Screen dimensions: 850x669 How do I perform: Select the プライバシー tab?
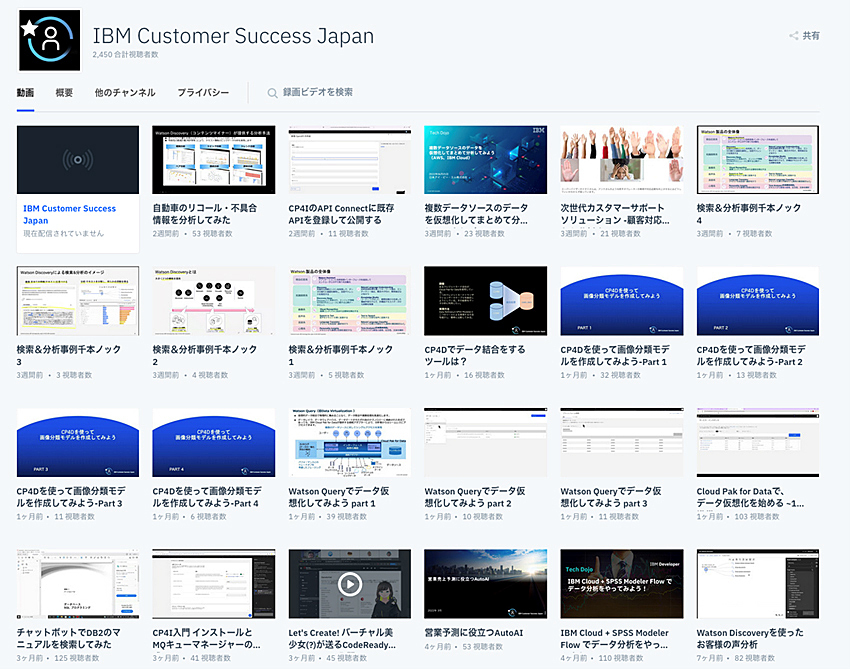pos(203,93)
